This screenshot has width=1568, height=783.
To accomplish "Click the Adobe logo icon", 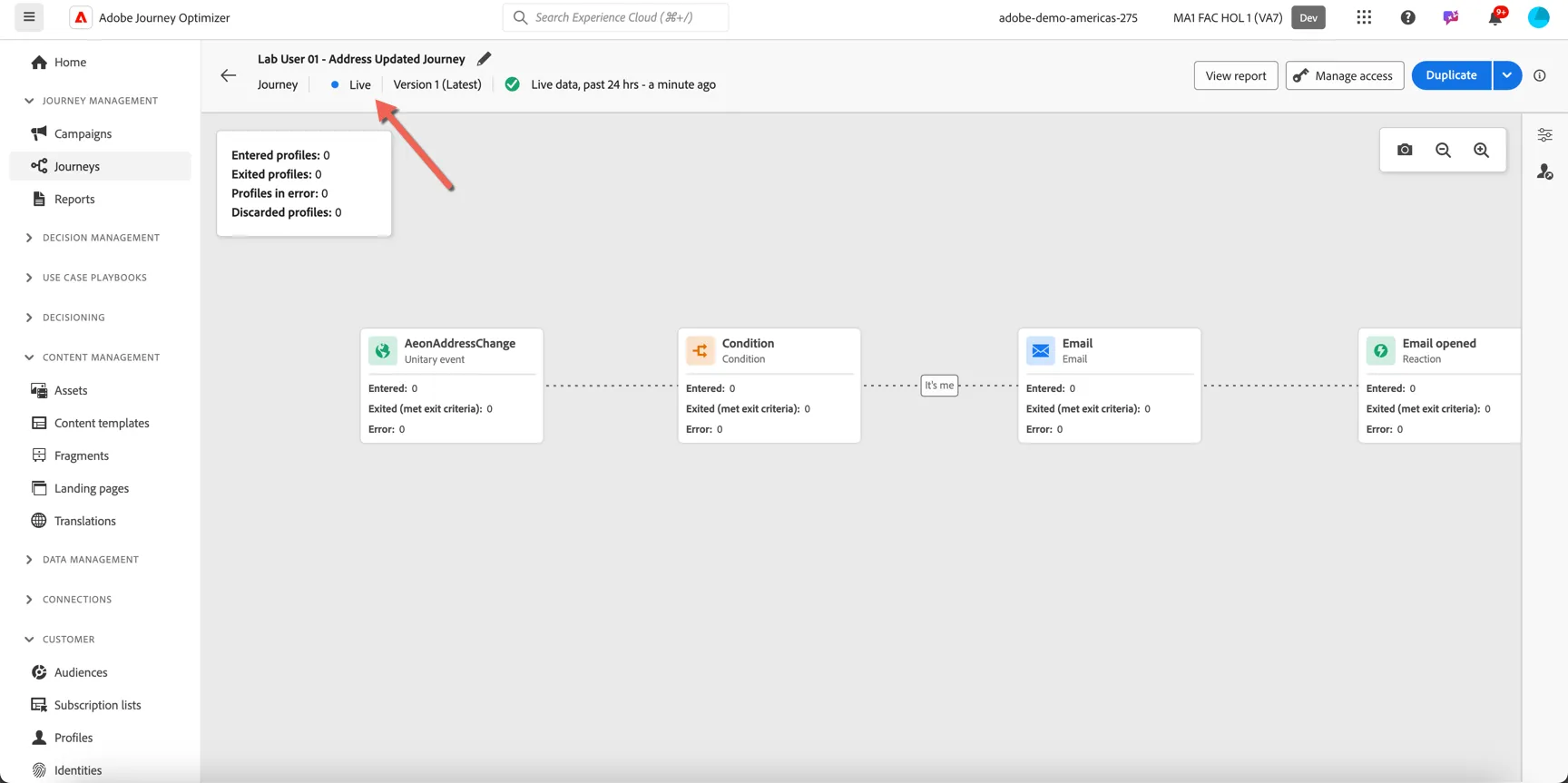I will [81, 17].
